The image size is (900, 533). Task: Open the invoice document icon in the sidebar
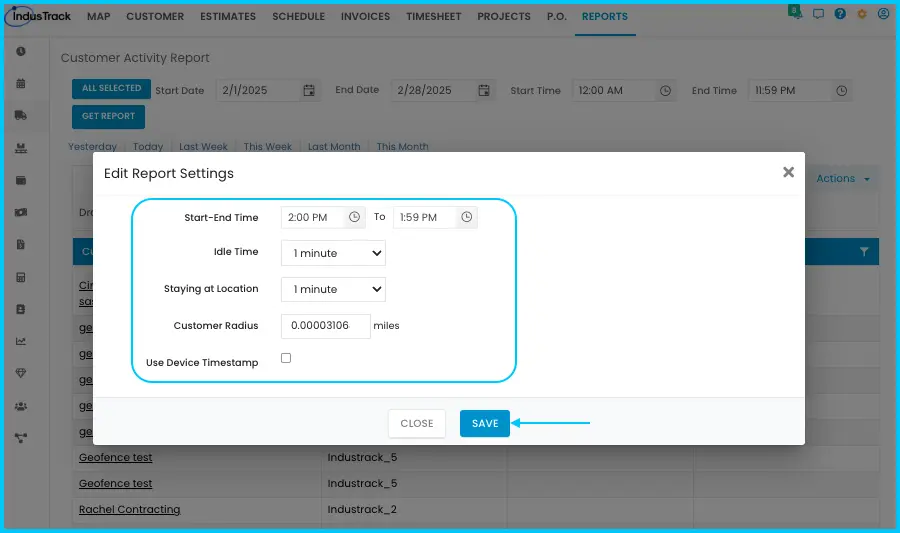pos(21,244)
